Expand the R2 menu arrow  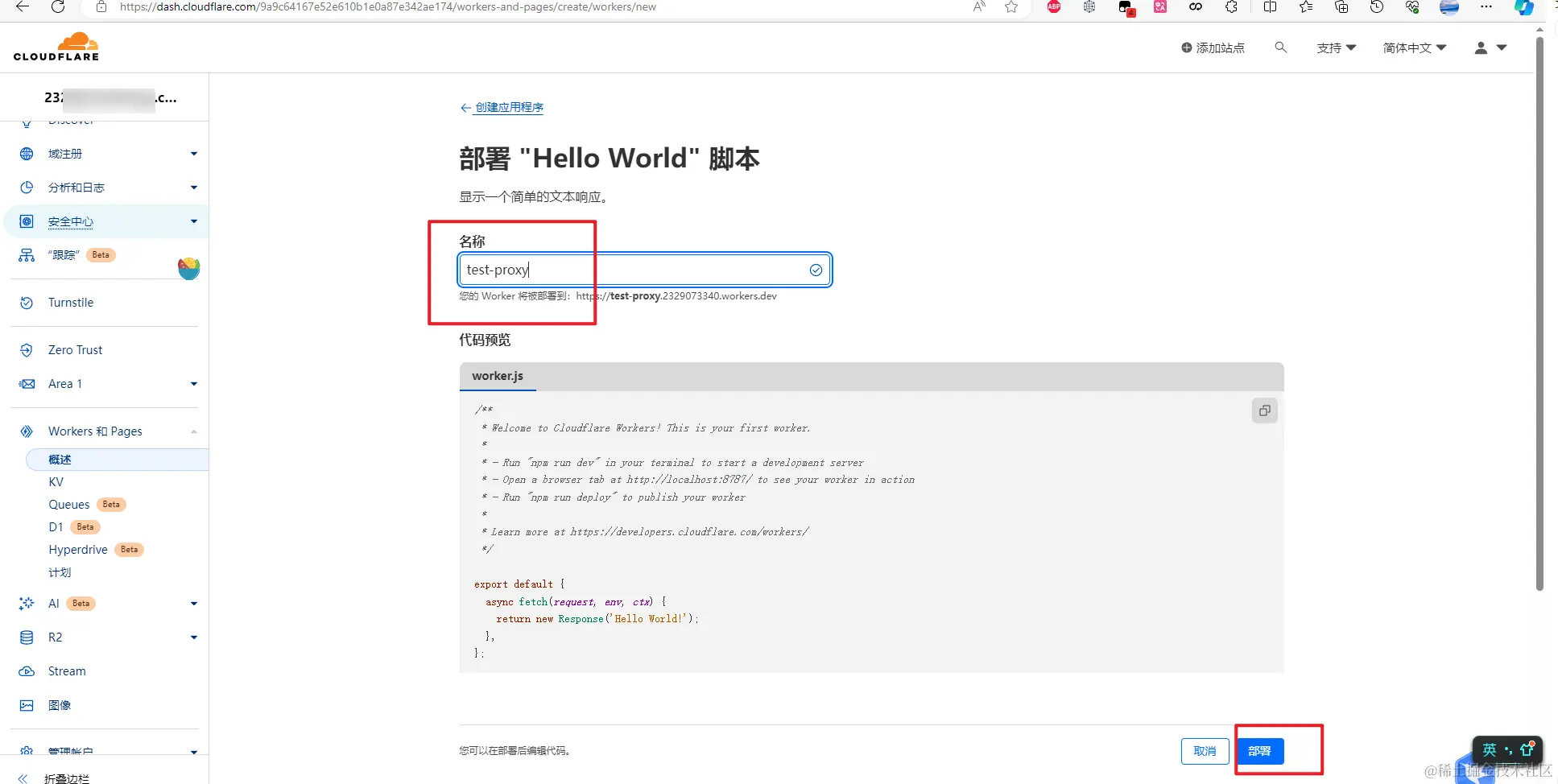[194, 638]
